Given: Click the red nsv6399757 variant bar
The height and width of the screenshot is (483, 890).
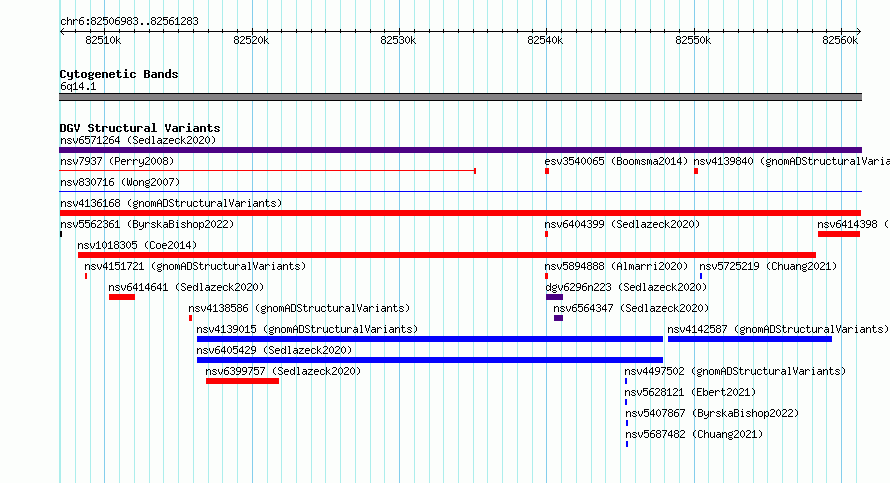Looking at the screenshot, I should 242,381.
